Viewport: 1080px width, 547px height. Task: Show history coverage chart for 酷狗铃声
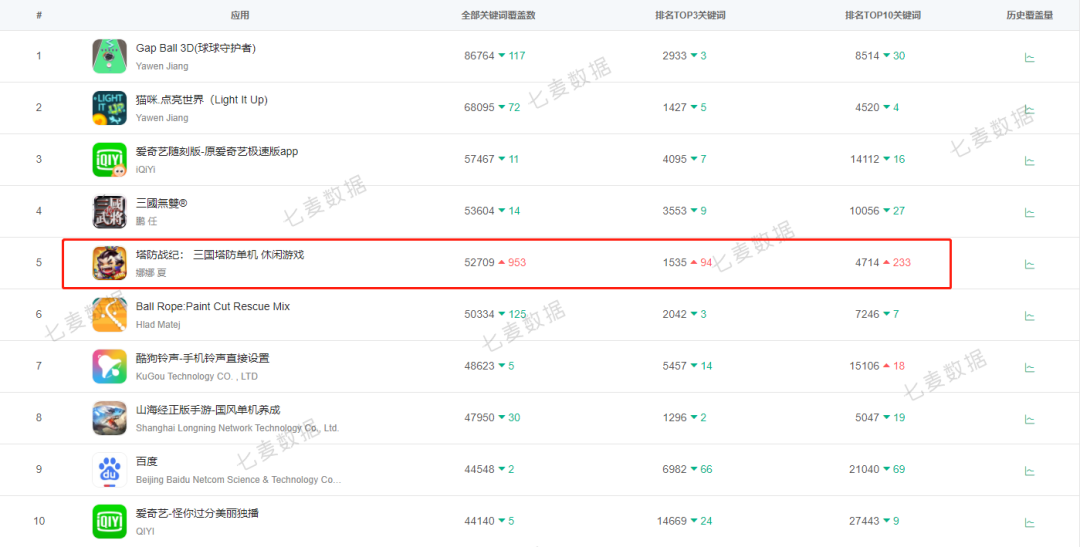point(1030,367)
